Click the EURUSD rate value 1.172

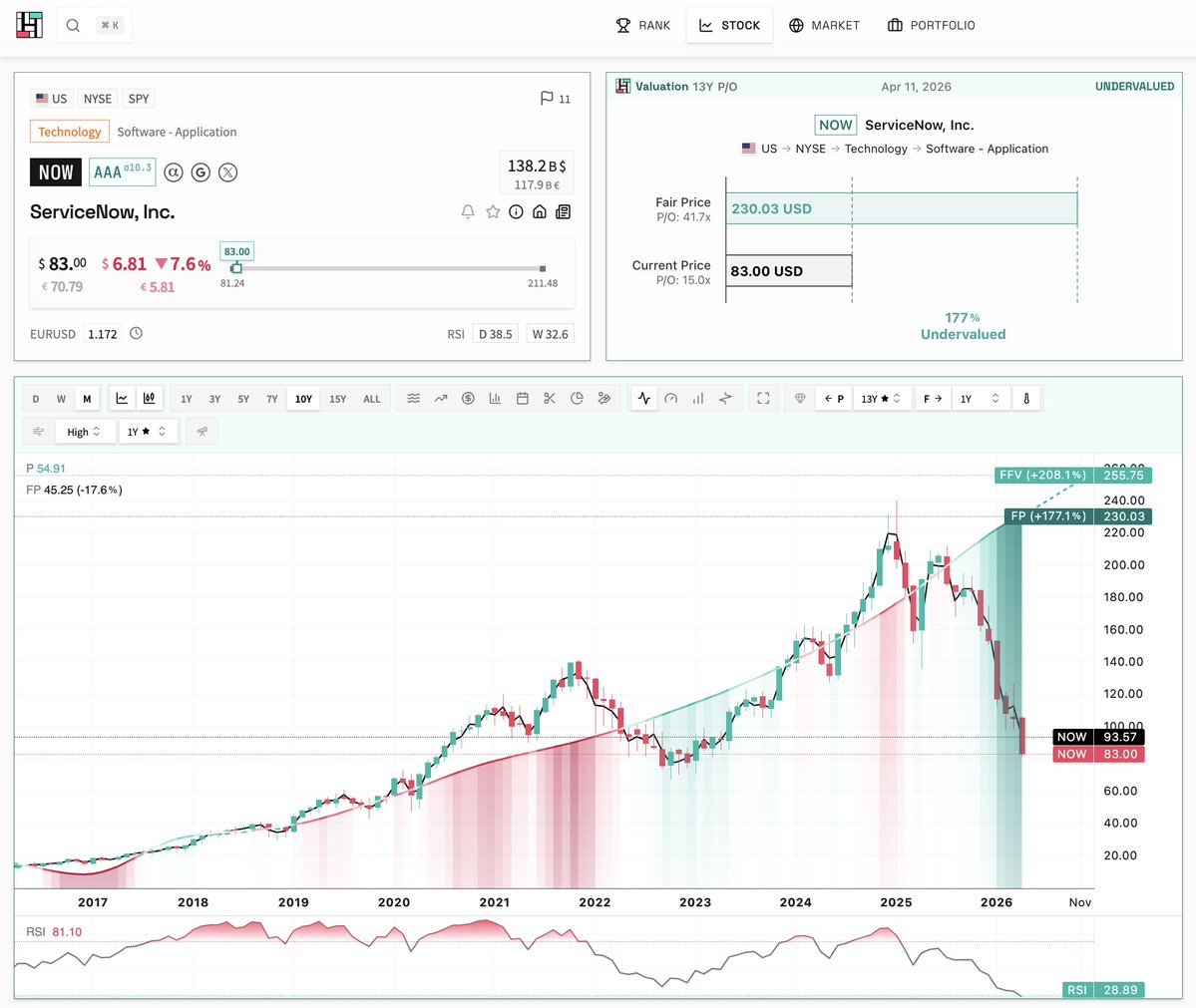102,334
